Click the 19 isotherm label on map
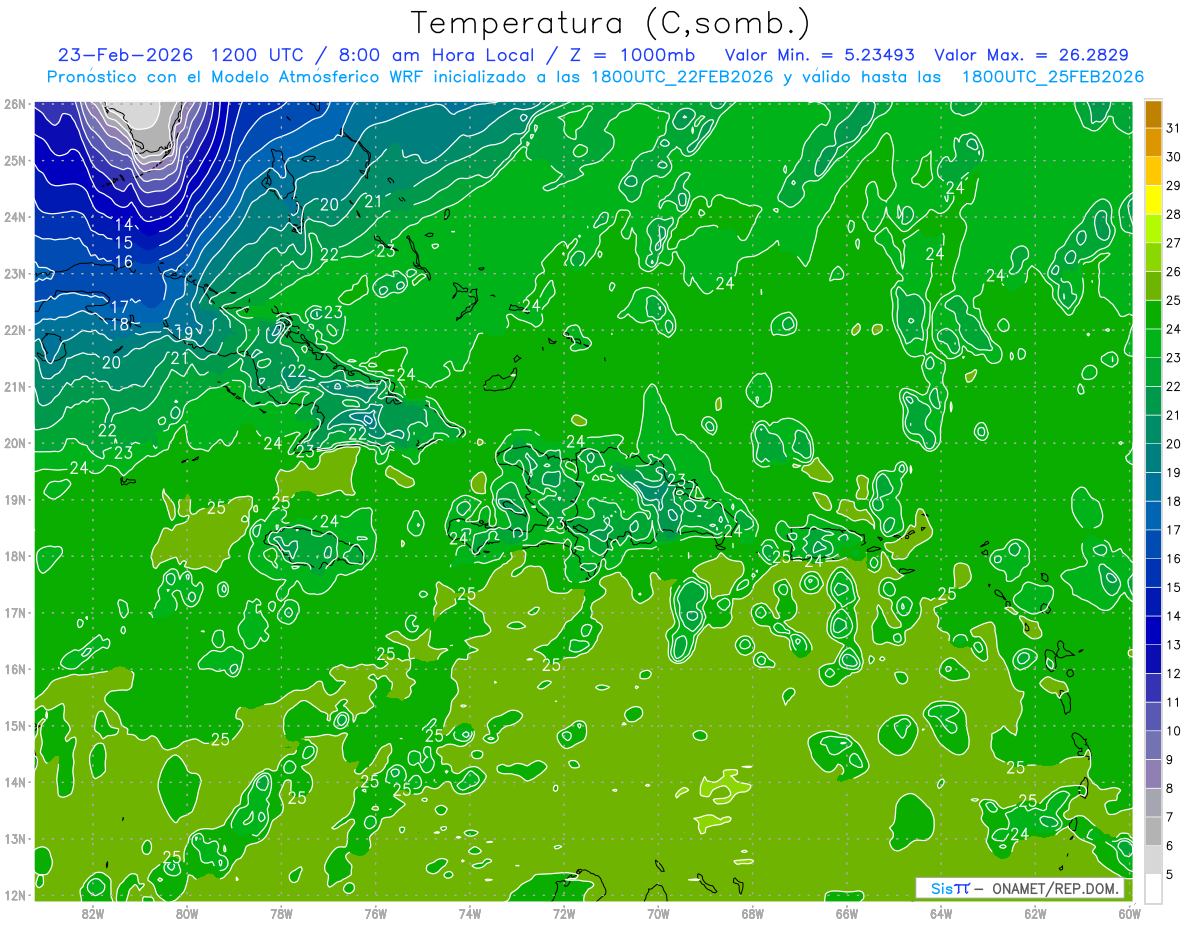This screenshot has width=1200, height=927. [184, 333]
